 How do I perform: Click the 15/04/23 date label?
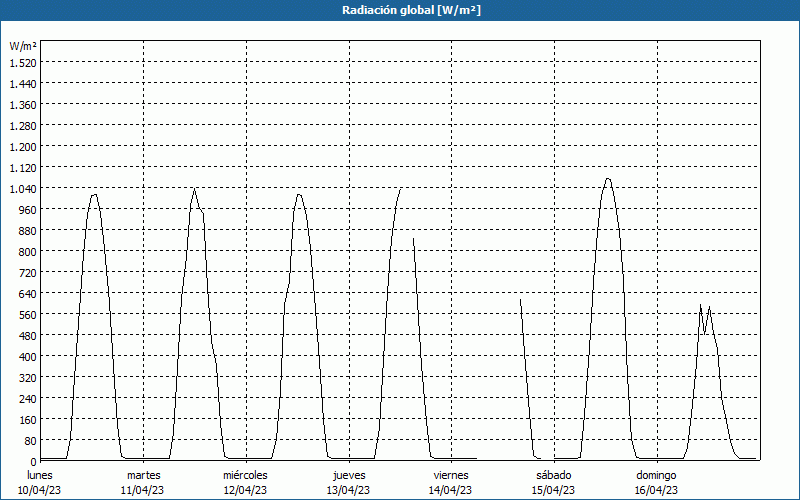point(554,490)
